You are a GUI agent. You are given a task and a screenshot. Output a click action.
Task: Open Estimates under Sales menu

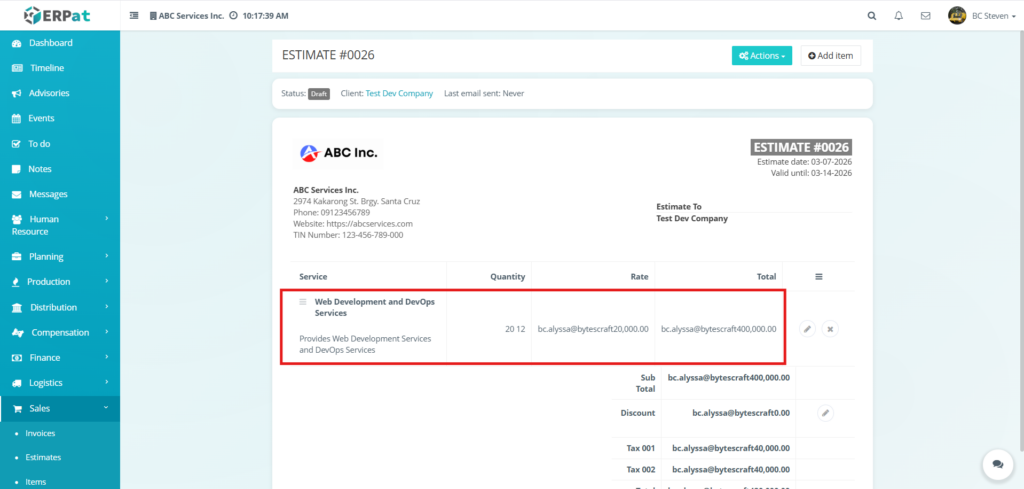click(43, 457)
